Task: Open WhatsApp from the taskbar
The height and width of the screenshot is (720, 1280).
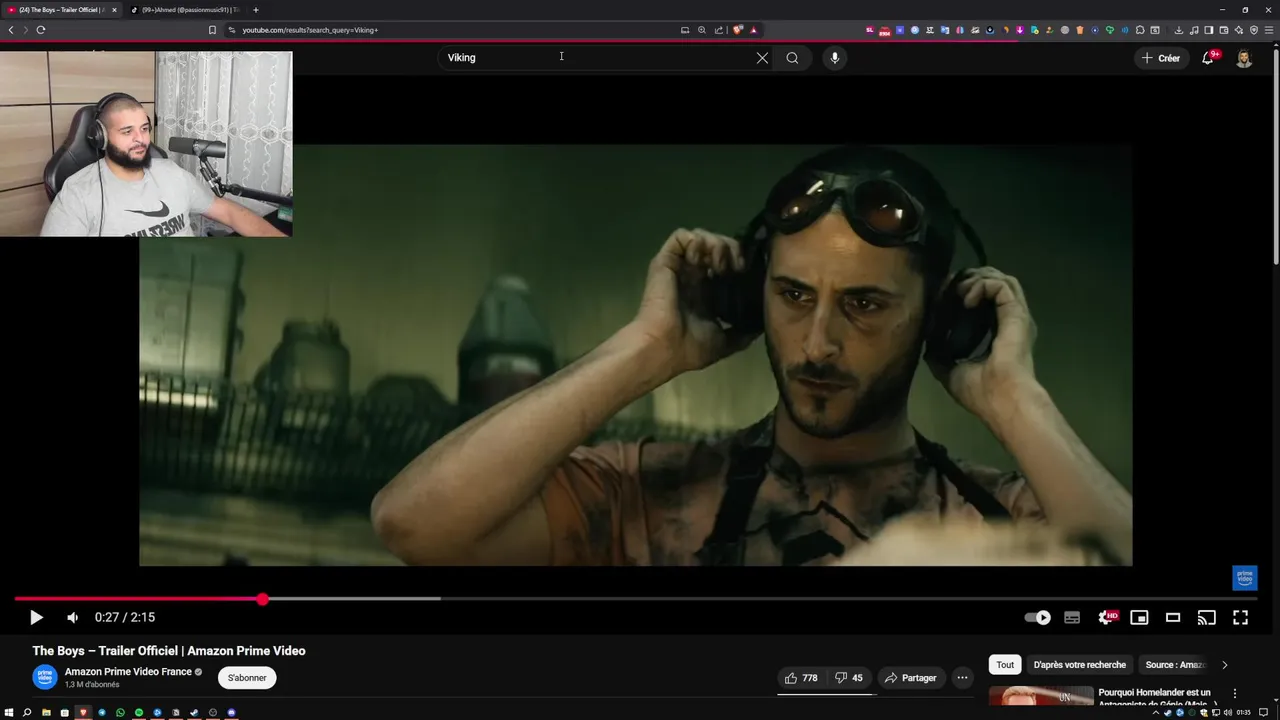Action: pos(120,713)
